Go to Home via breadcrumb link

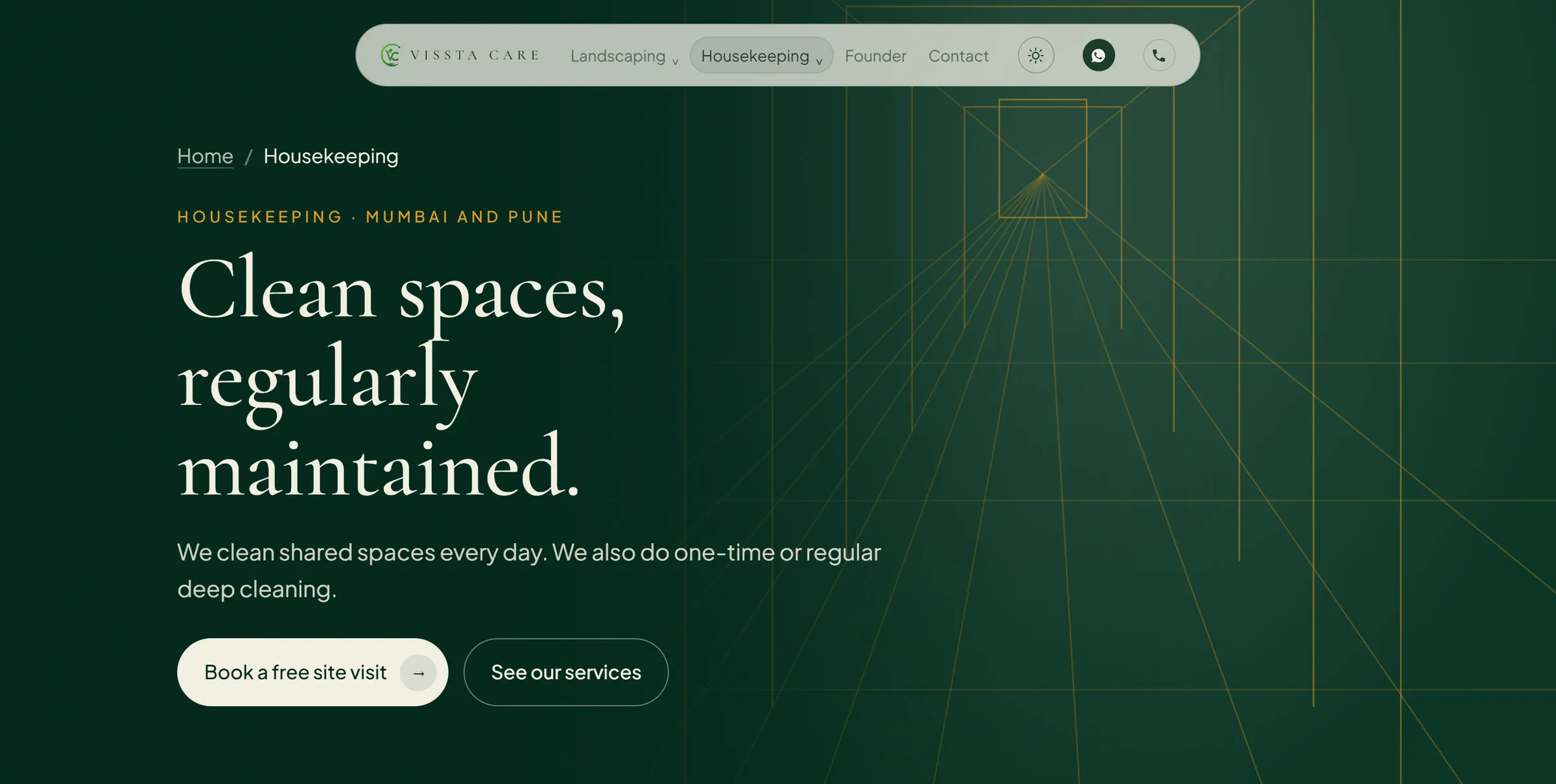click(205, 156)
